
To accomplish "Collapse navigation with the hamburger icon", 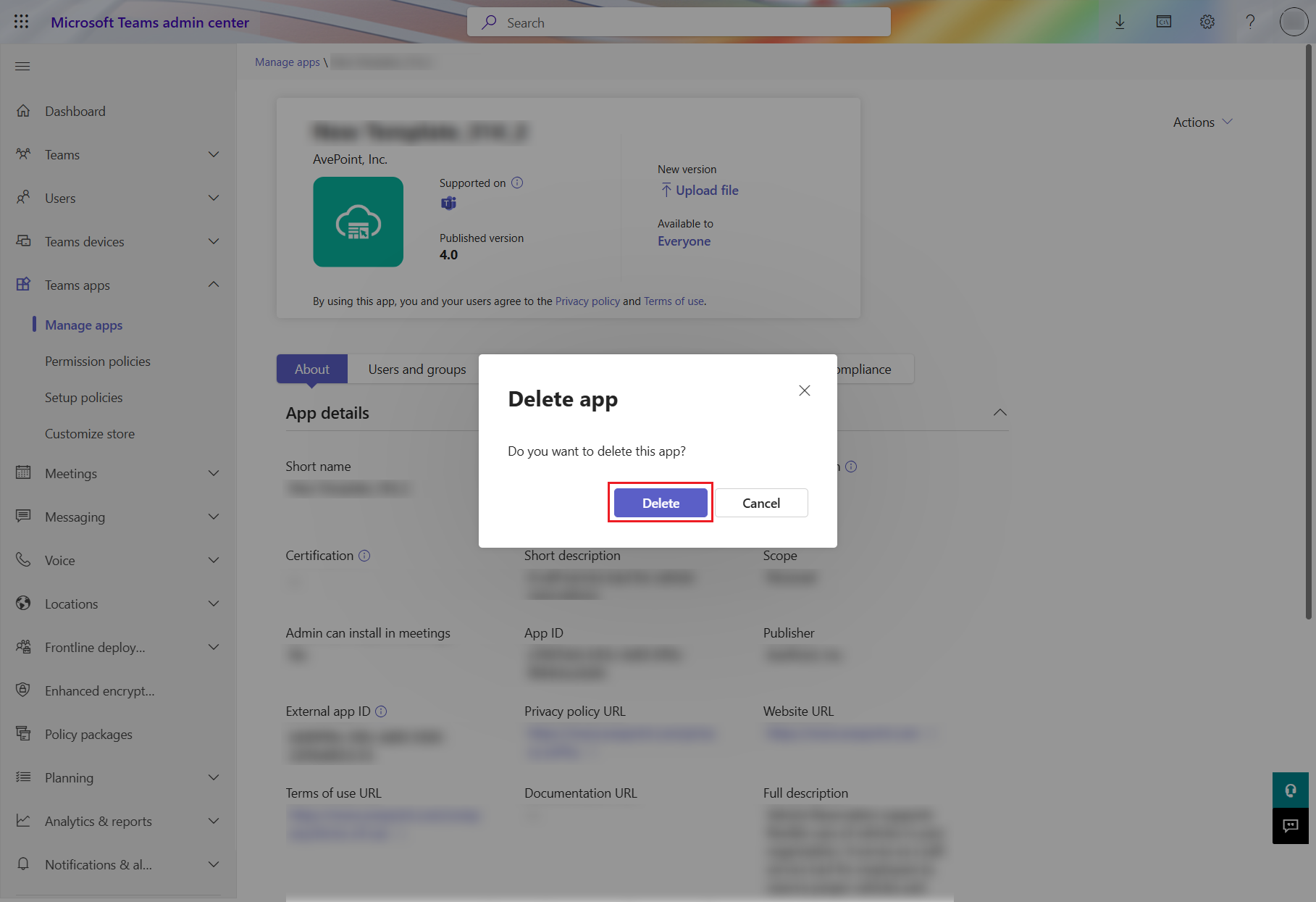I will tap(22, 67).
